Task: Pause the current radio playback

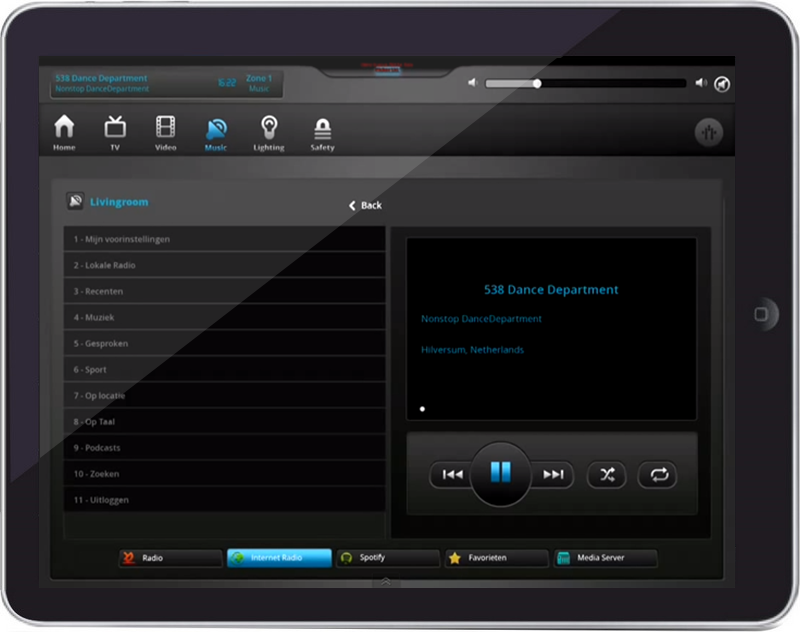Action: coord(500,473)
